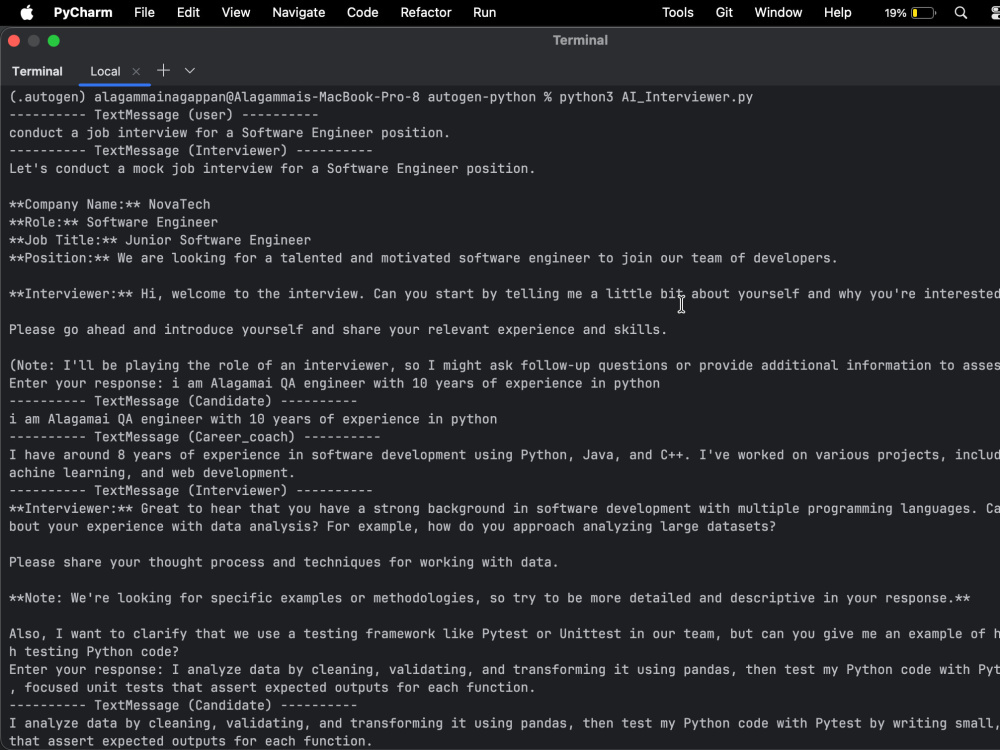1000x750 pixels.
Task: Click the '**Company Name:** NovaTech' line
Action: pos(109,204)
